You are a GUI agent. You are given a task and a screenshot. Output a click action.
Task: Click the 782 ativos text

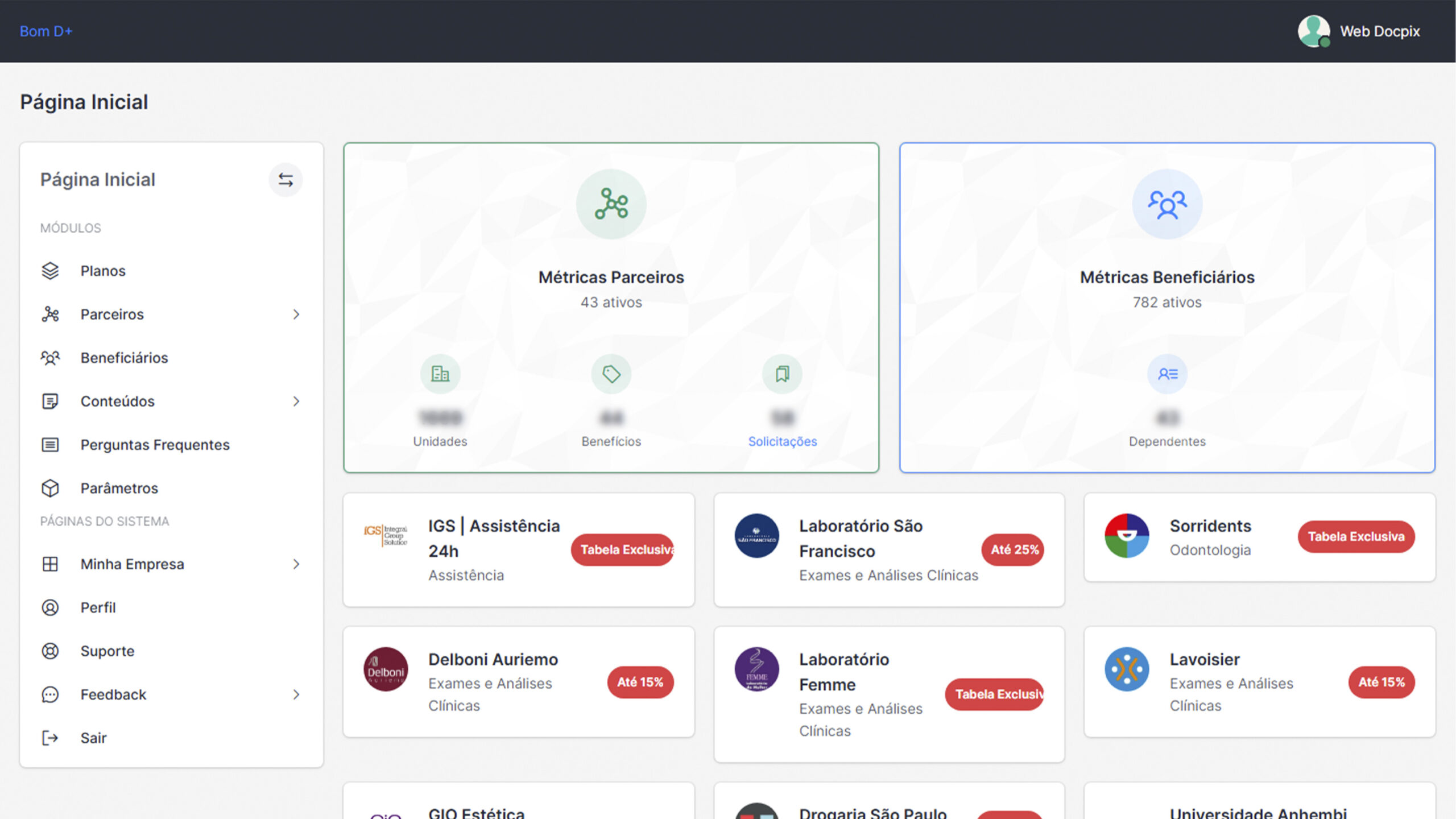click(x=1167, y=302)
